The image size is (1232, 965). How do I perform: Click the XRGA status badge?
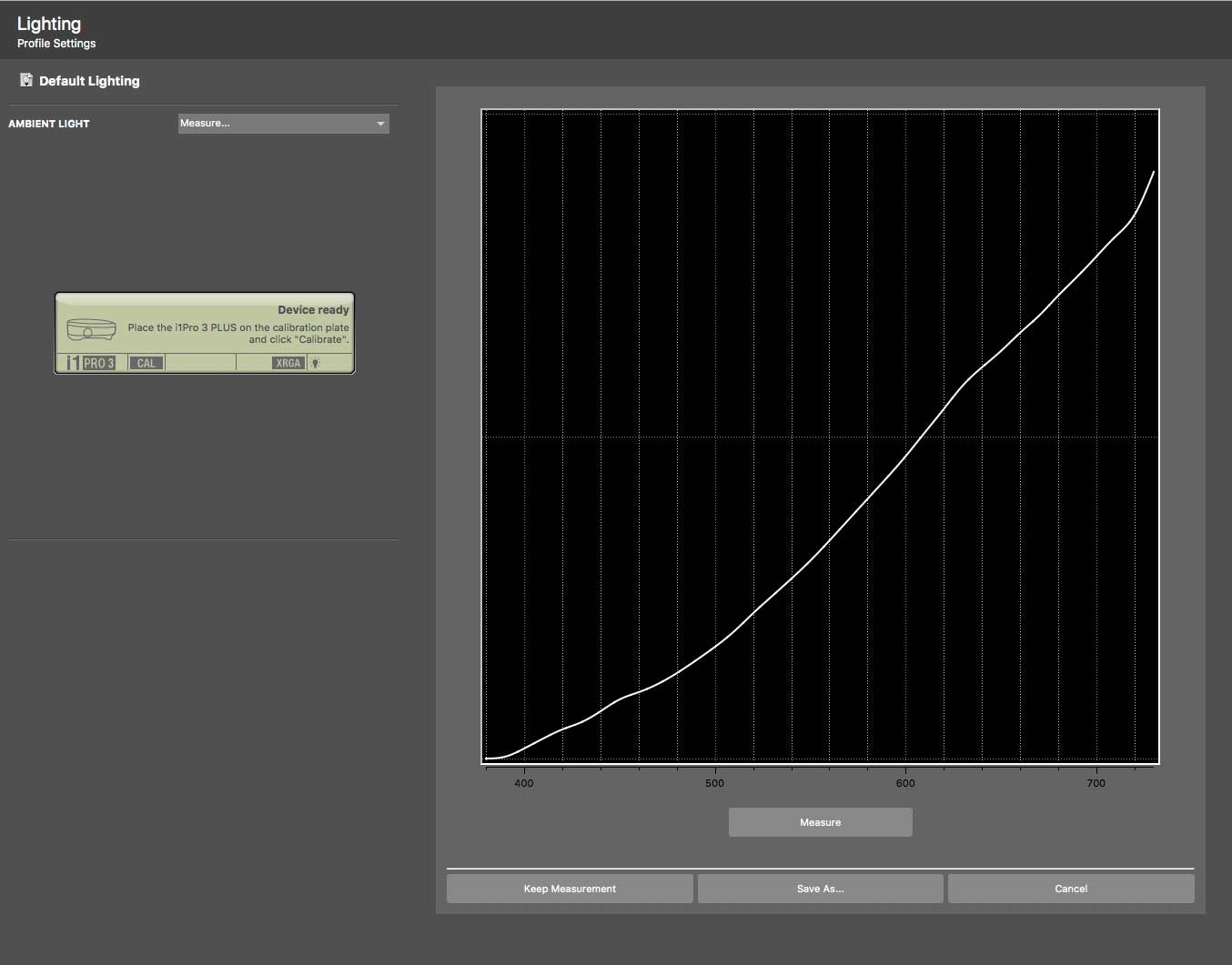point(288,363)
